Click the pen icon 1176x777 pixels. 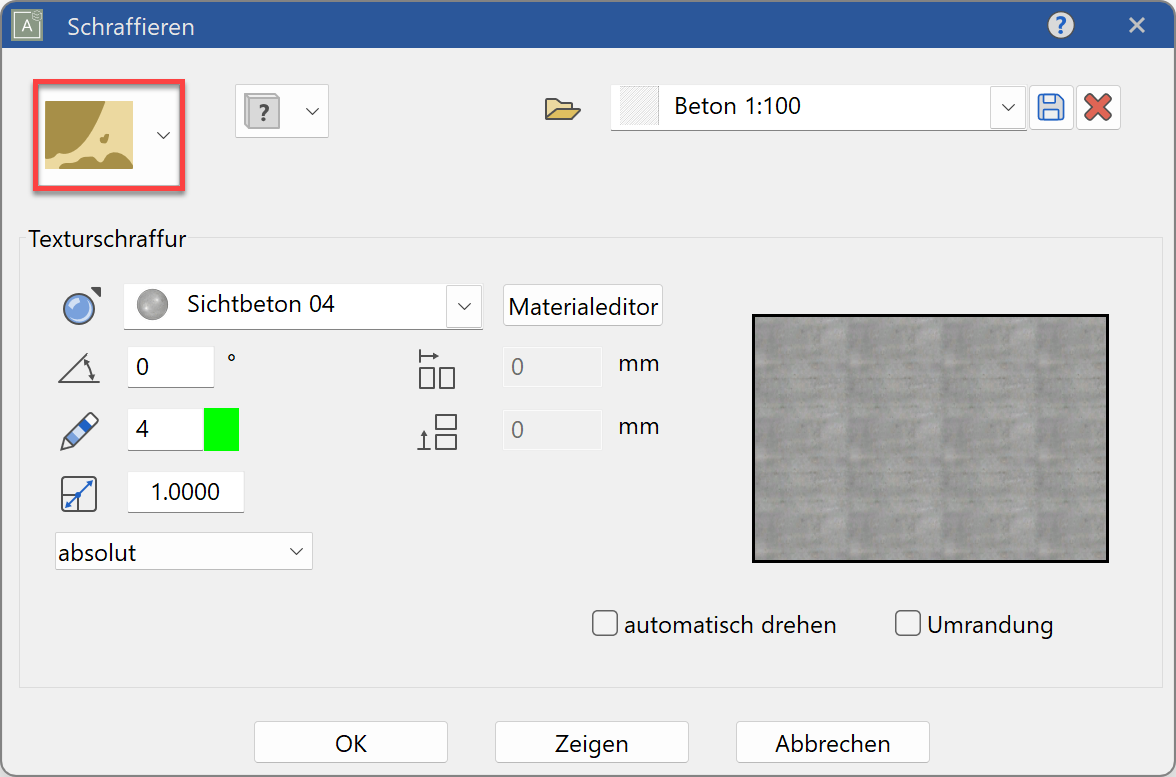tap(80, 430)
